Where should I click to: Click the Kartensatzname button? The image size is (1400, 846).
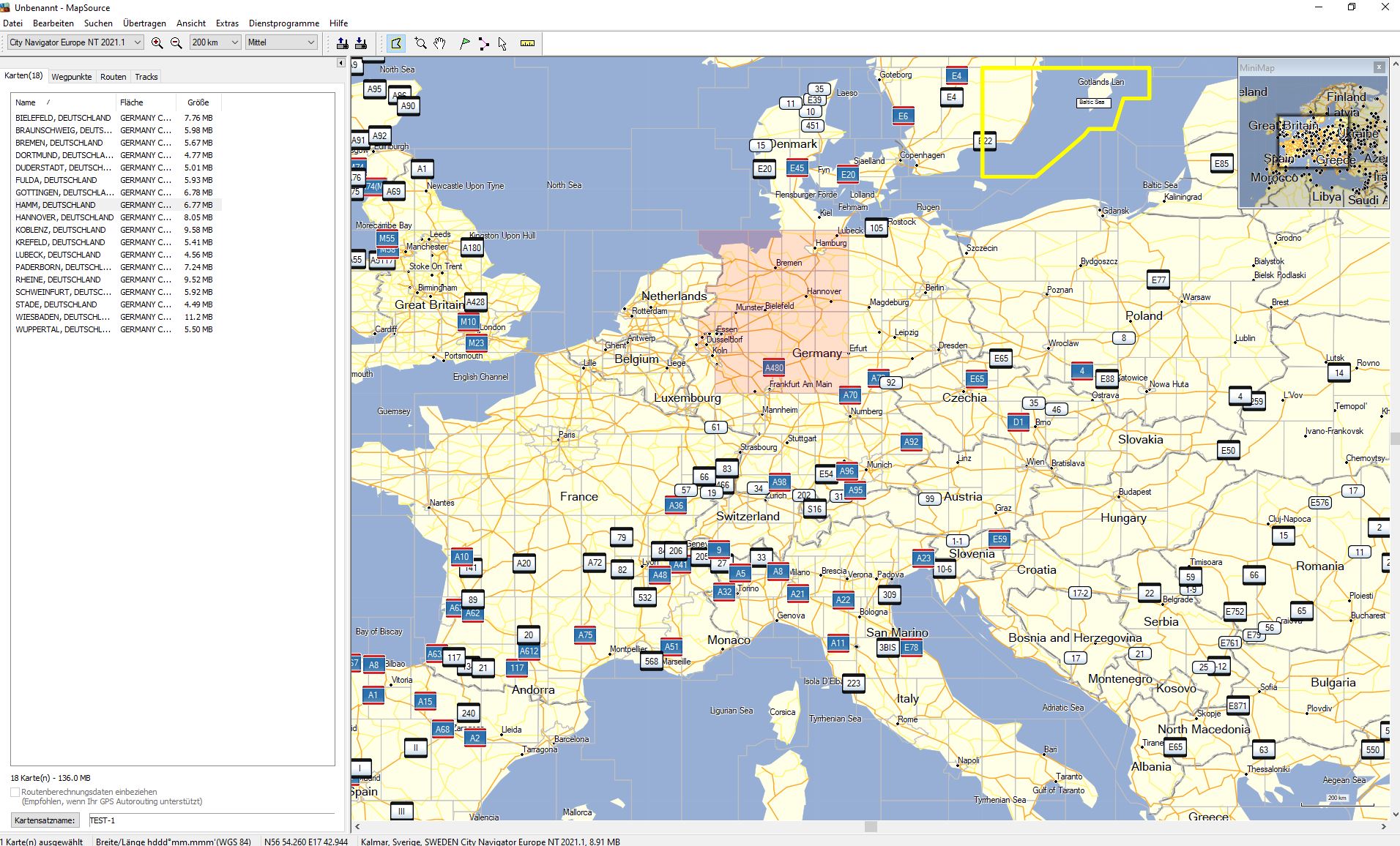[45, 820]
